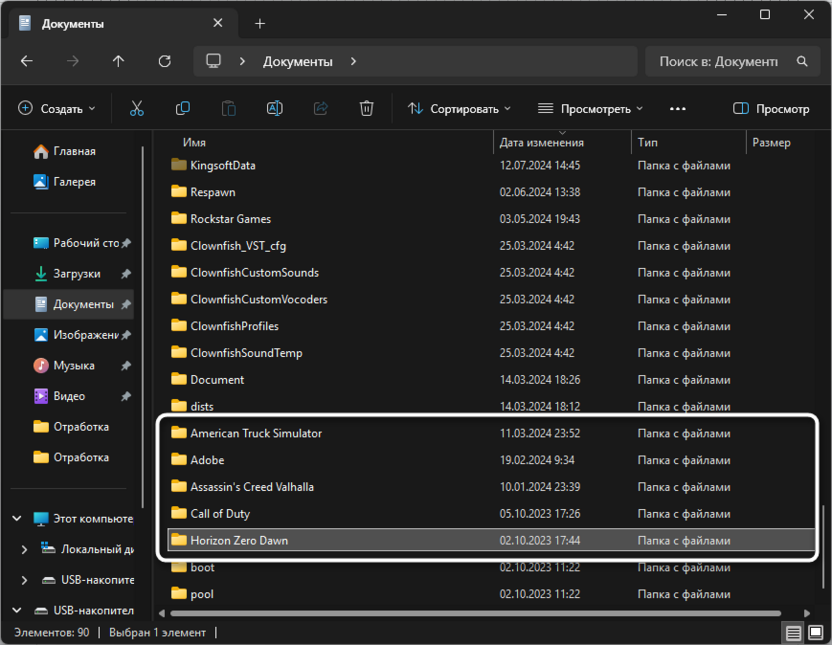
Task: Open the Создать dropdown
Action: pyautogui.click(x=57, y=109)
